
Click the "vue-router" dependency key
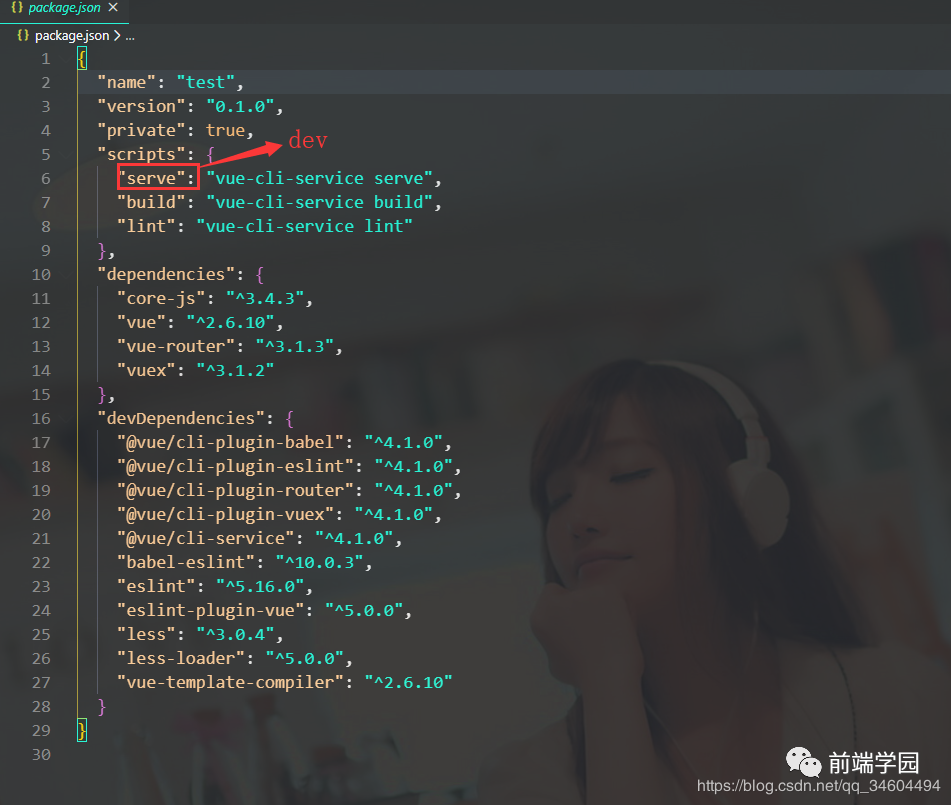point(176,346)
